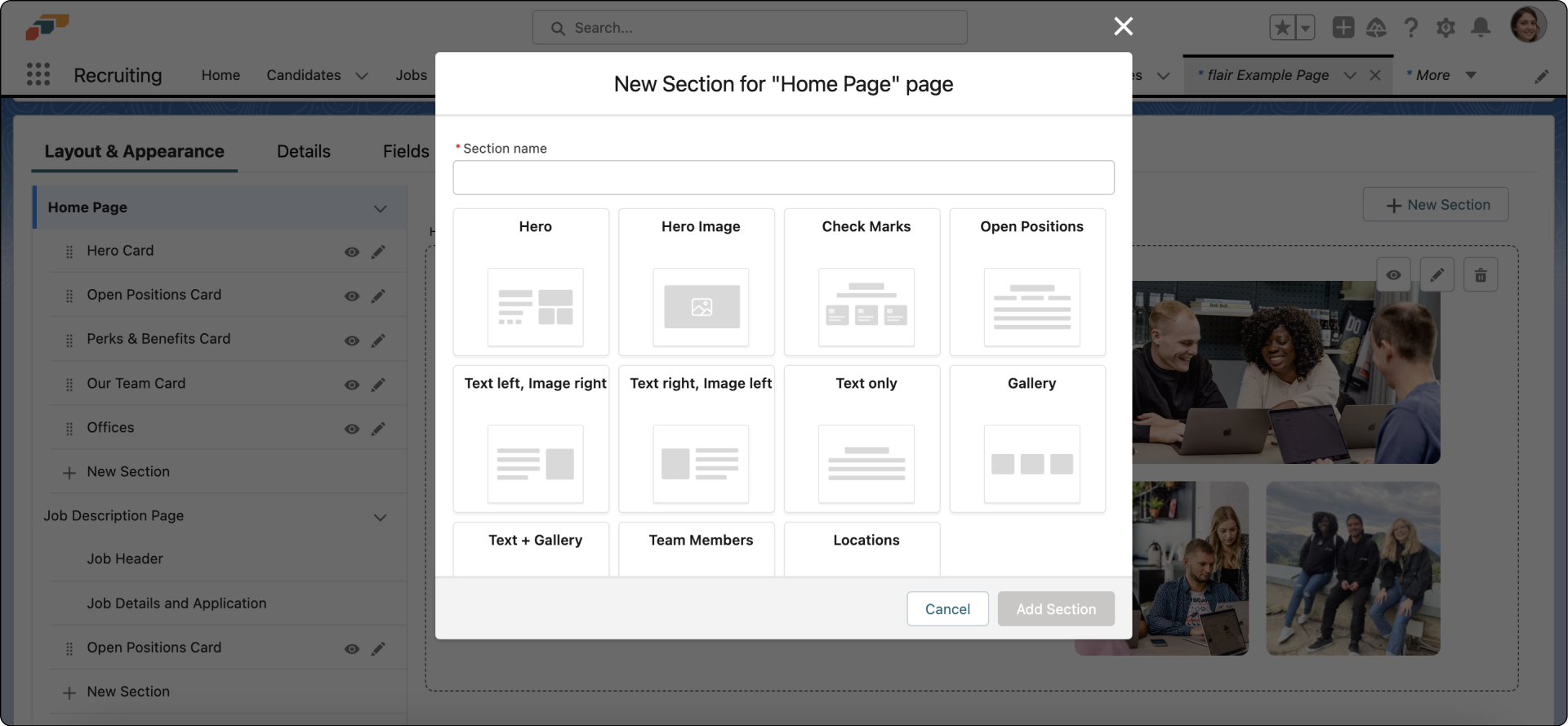
Task: Edit the Open Positions Card under Home Page
Action: (x=378, y=296)
